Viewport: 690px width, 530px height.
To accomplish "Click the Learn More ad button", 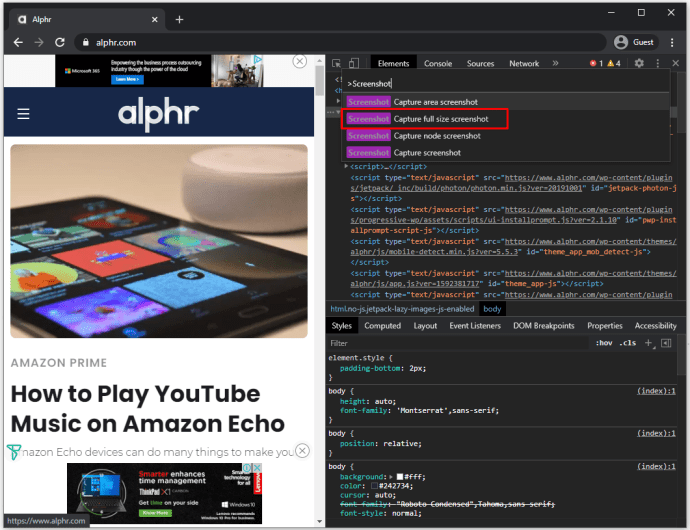I will tap(127, 79).
